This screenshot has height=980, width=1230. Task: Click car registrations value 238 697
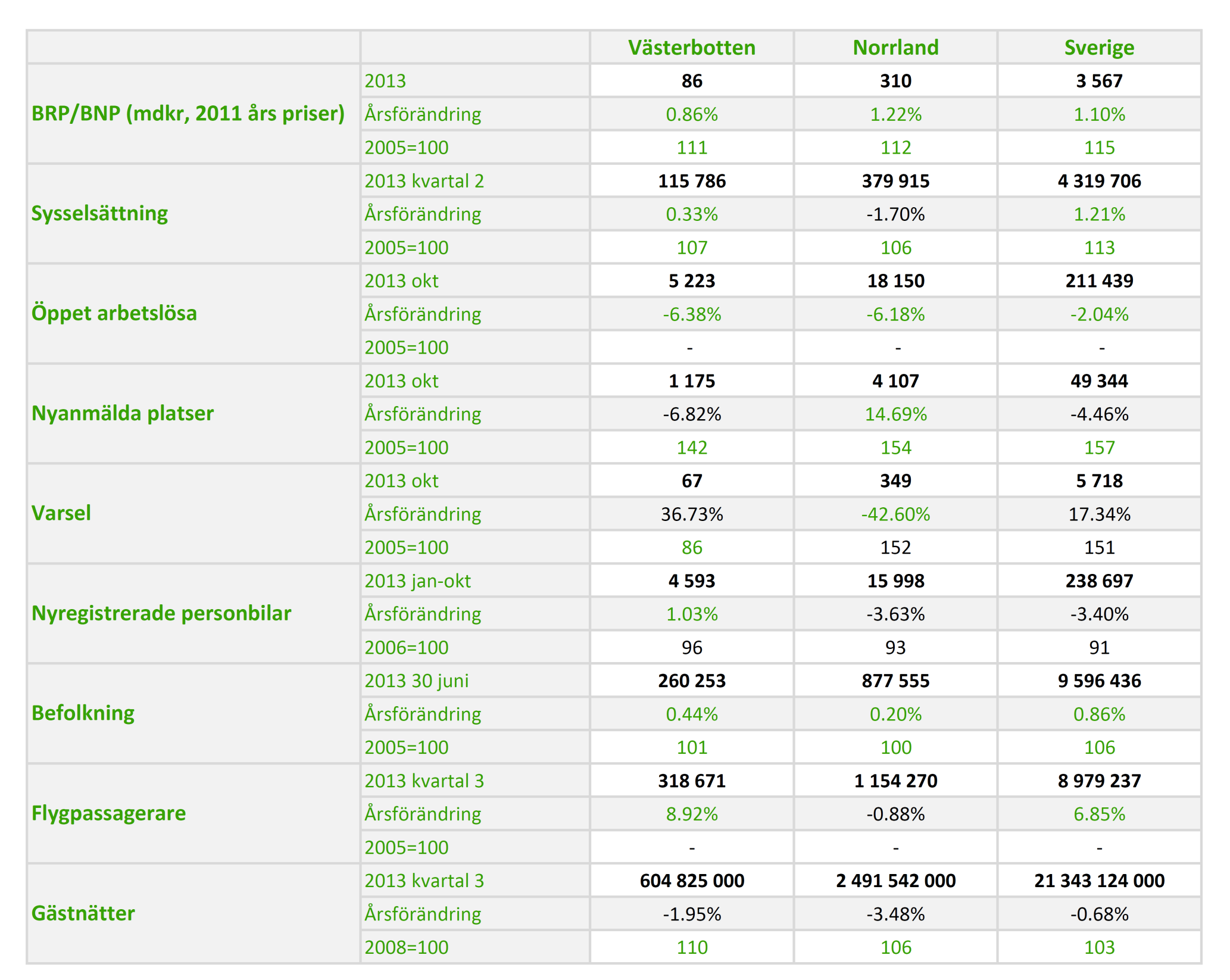point(1099,581)
